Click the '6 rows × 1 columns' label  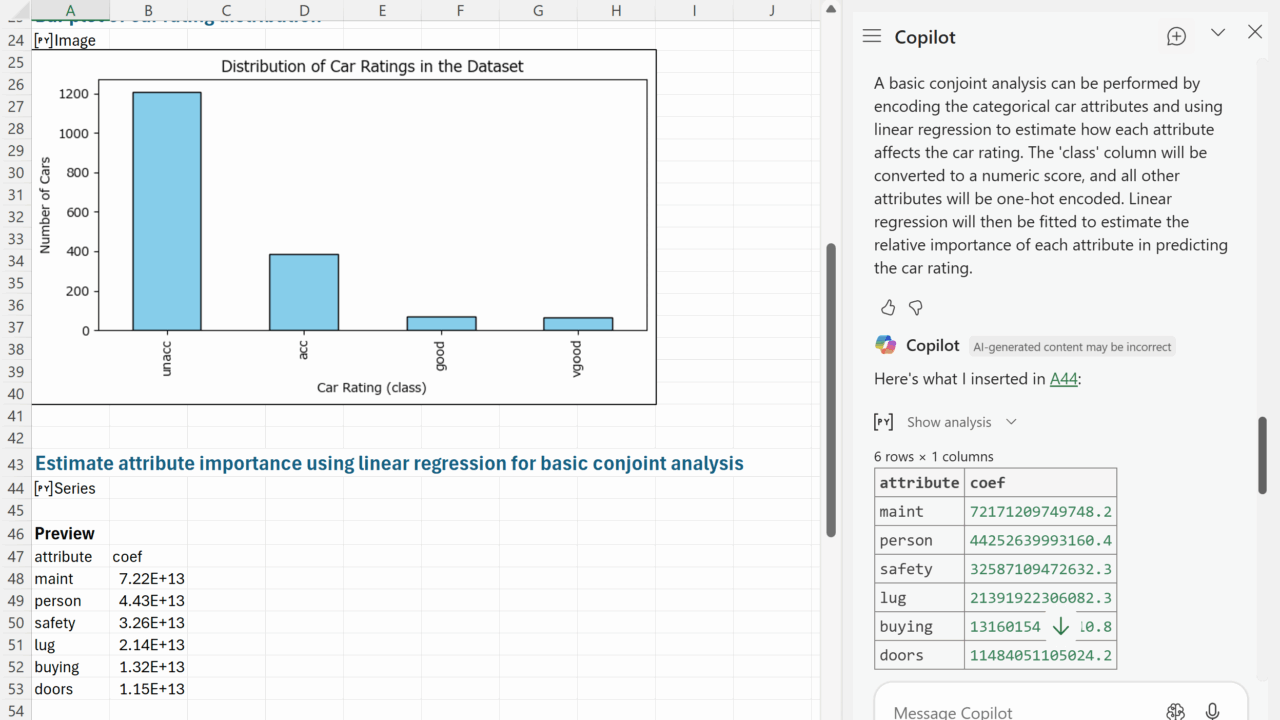click(934, 457)
